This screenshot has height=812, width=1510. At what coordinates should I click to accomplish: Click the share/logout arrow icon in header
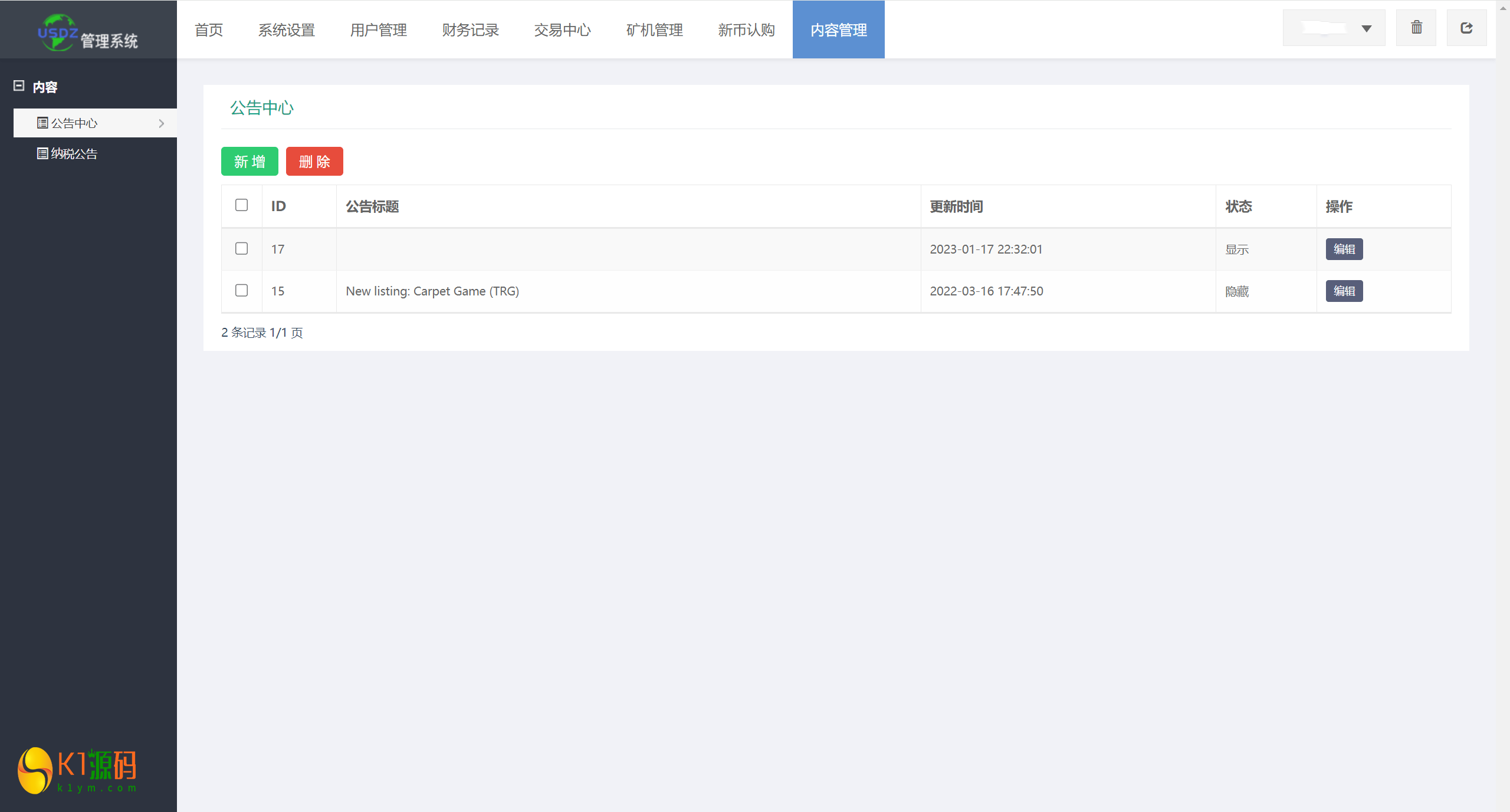pyautogui.click(x=1466, y=28)
